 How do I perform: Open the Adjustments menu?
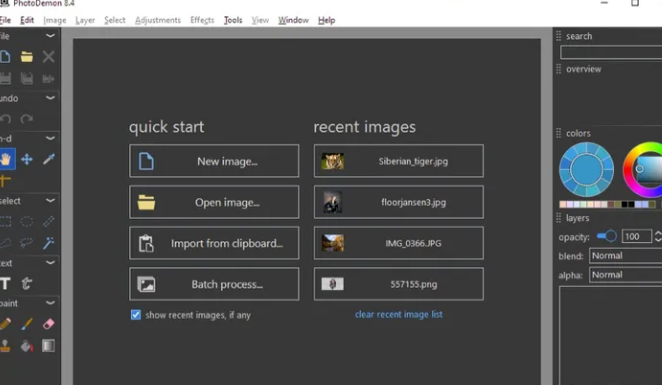click(x=158, y=20)
